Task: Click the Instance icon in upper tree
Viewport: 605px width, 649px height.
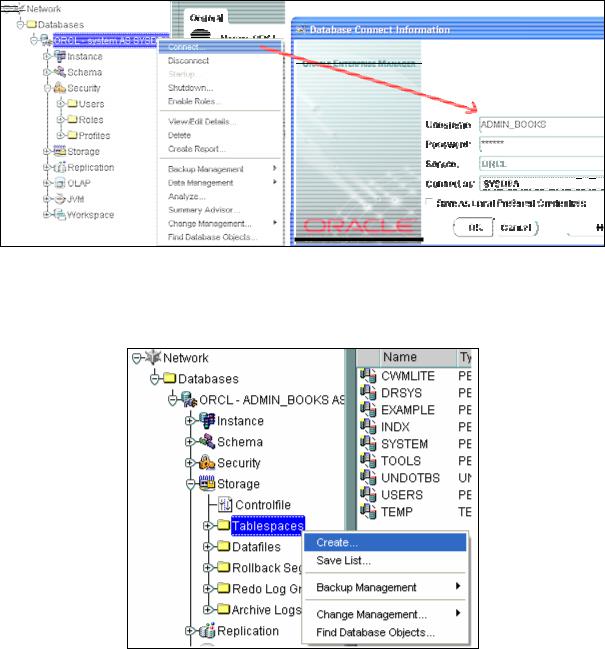Action: [60, 56]
